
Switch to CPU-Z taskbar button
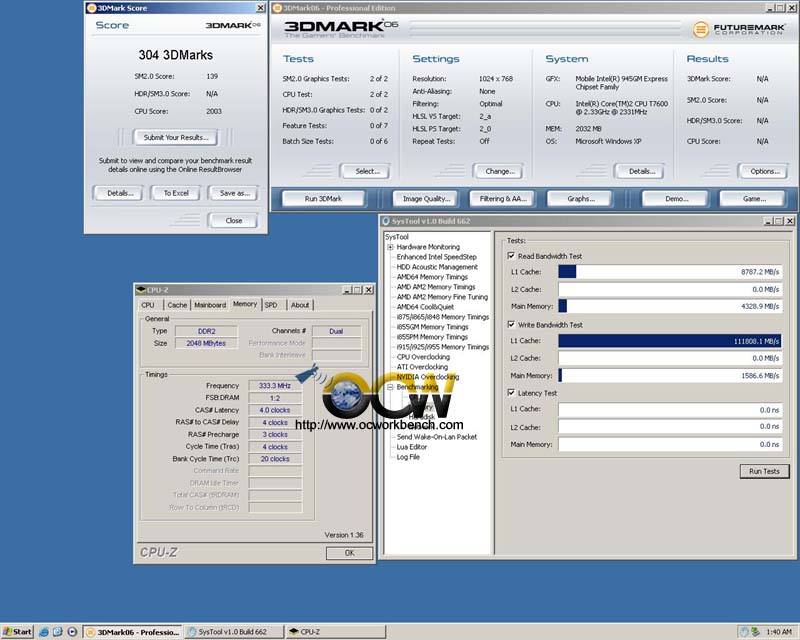pos(335,632)
